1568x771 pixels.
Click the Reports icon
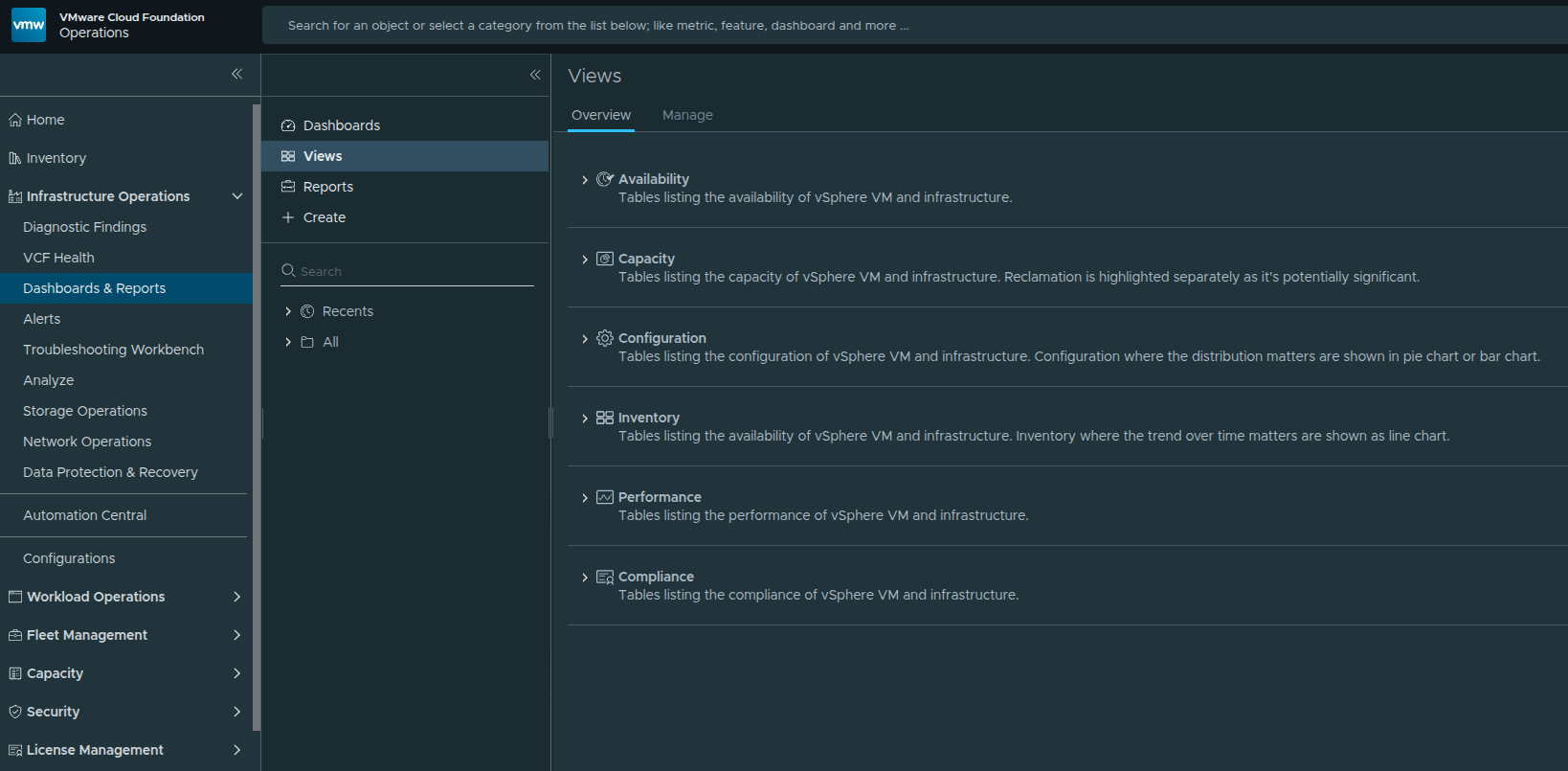(288, 187)
